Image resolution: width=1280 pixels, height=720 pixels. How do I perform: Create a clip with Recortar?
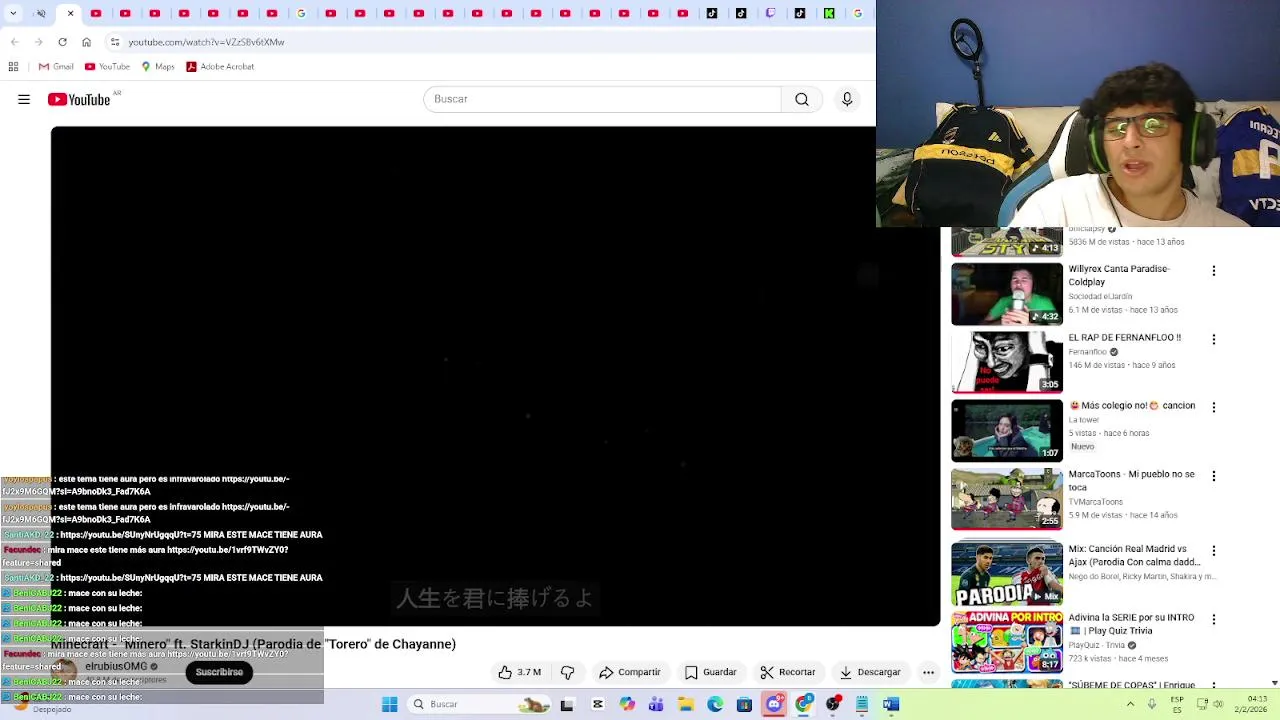(x=788, y=672)
